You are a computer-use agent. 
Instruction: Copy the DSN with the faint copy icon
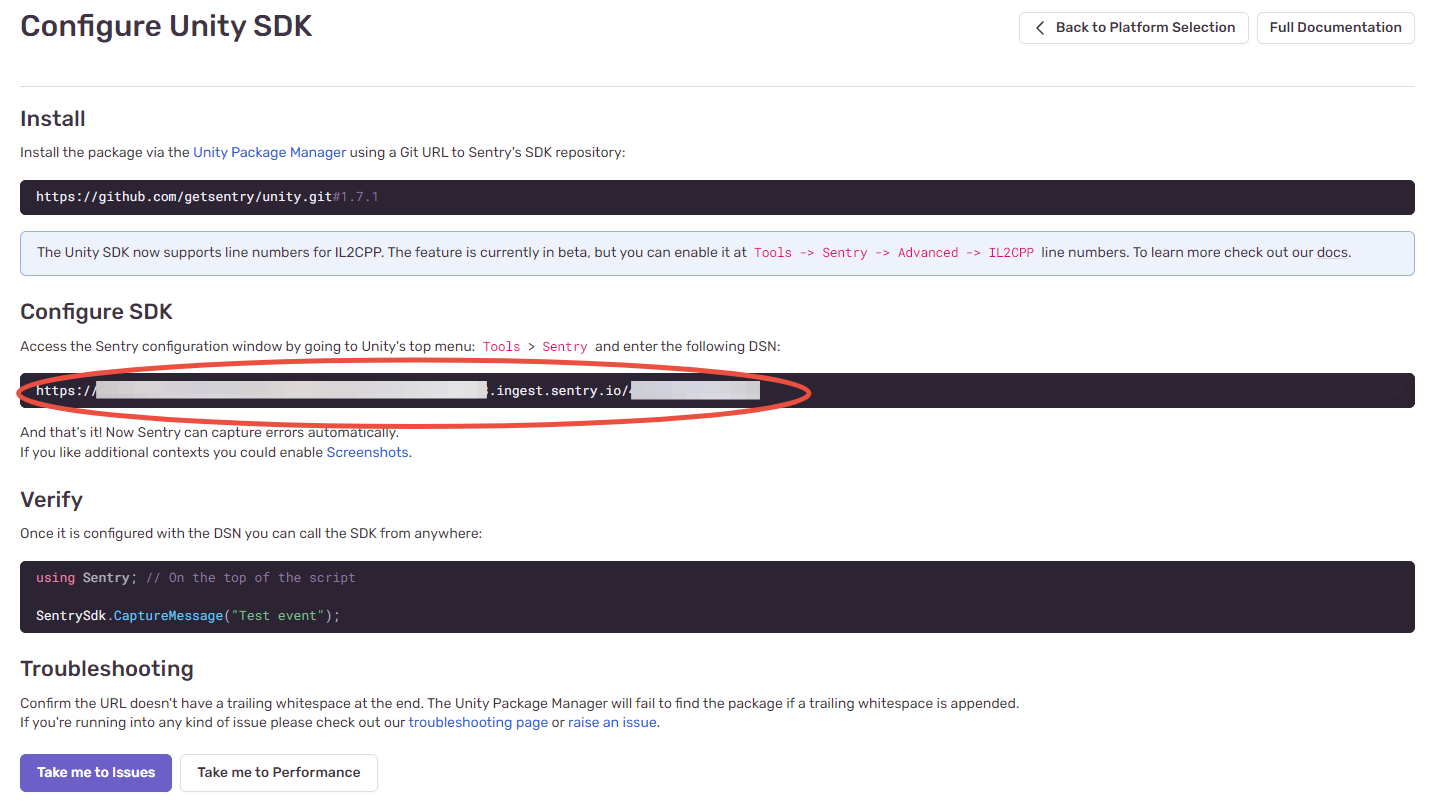point(1396,391)
